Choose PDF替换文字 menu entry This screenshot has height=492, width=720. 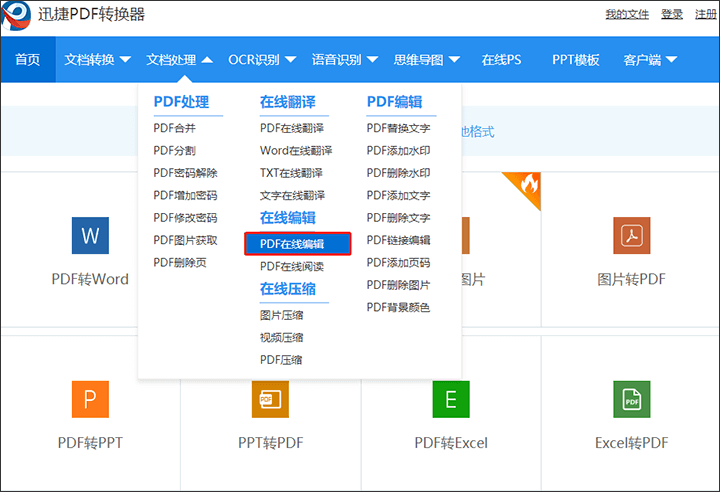click(399, 128)
